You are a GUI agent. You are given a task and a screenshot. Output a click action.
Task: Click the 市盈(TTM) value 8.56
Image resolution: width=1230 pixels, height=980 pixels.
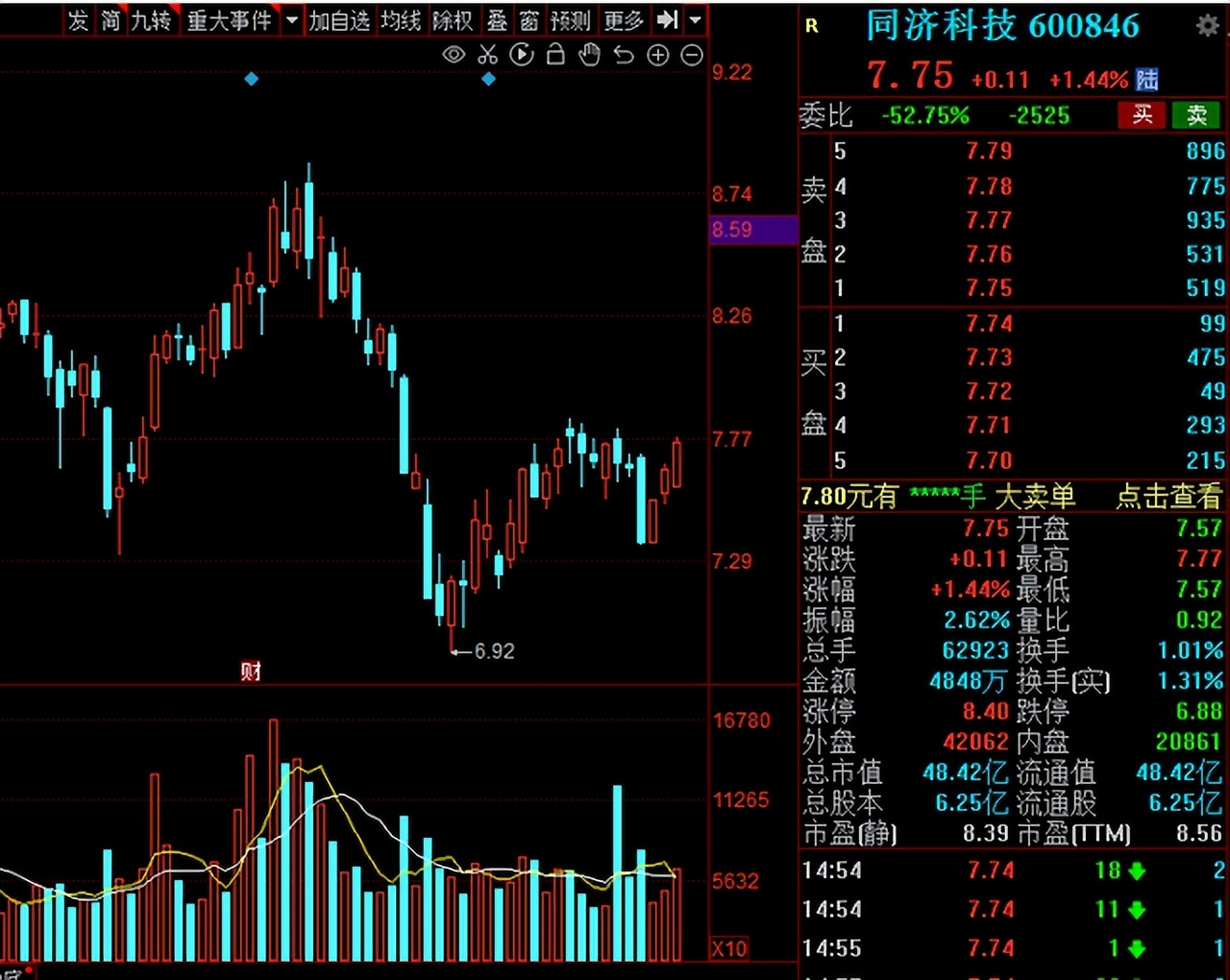[x=1199, y=834]
